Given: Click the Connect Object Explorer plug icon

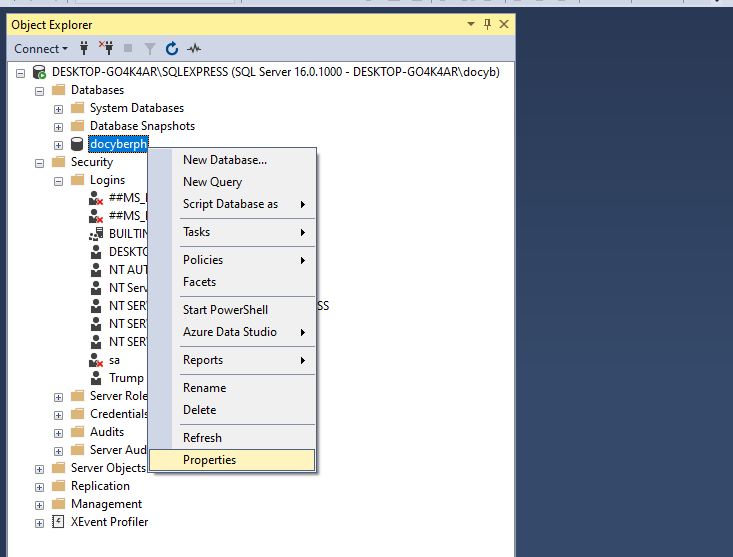Looking at the screenshot, I should (85, 48).
